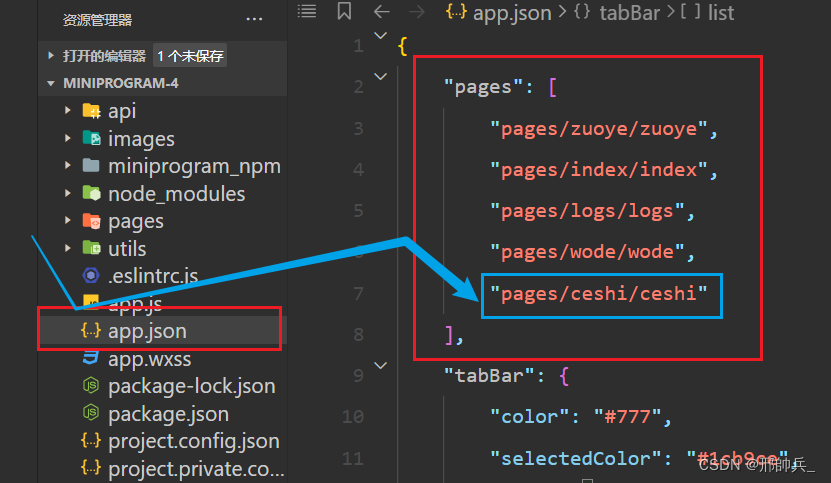831x483 pixels.
Task: Expand the miniprogram_npm folder arrow
Action: point(68,165)
